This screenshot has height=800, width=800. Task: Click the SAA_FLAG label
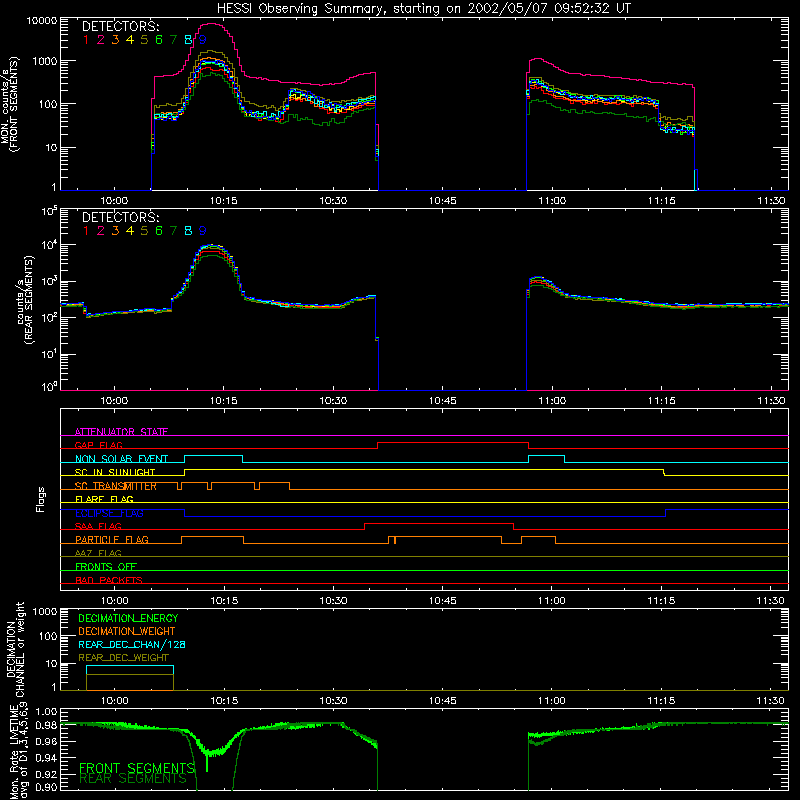[x=98, y=526]
